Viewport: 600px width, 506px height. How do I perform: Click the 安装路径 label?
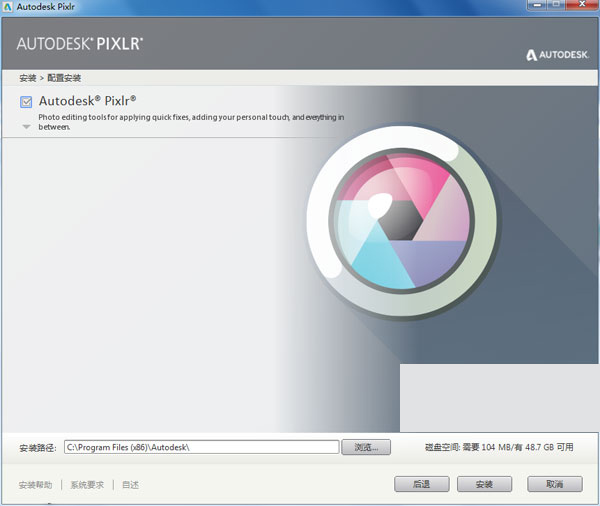click(x=38, y=448)
